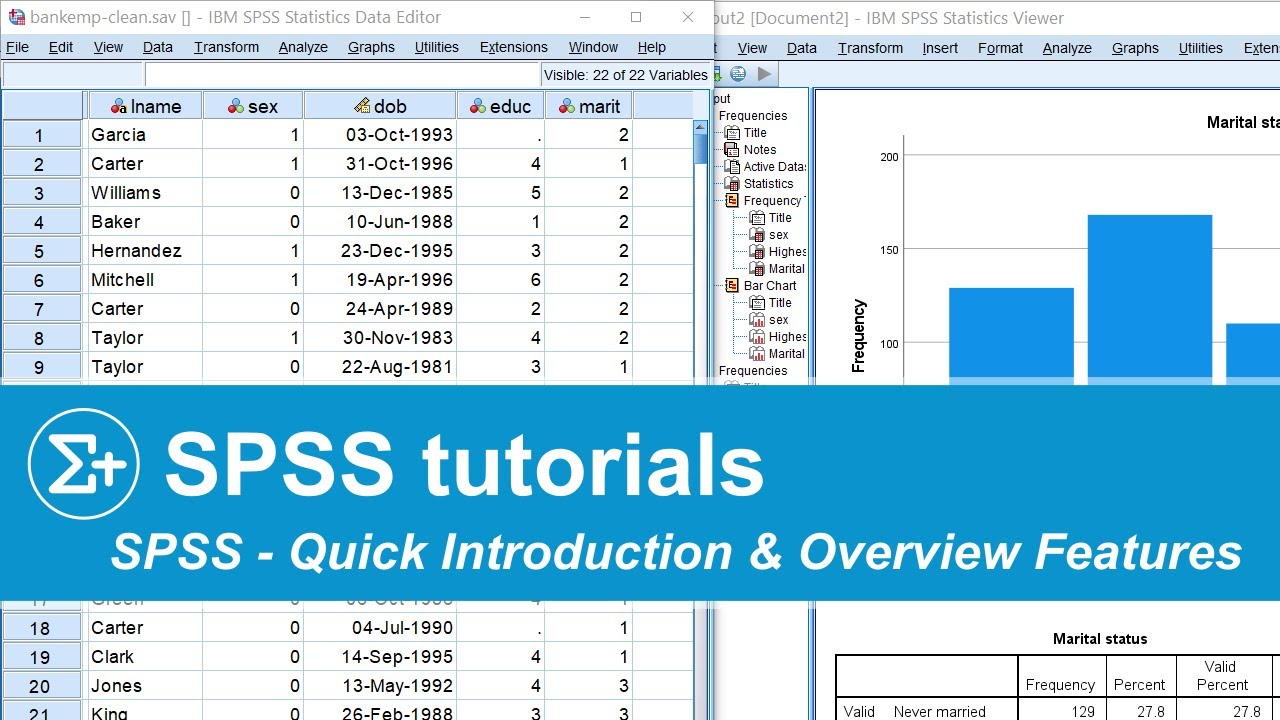This screenshot has height=720, width=1280.
Task: Click the nominal icon in the marit column header
Action: point(566,106)
